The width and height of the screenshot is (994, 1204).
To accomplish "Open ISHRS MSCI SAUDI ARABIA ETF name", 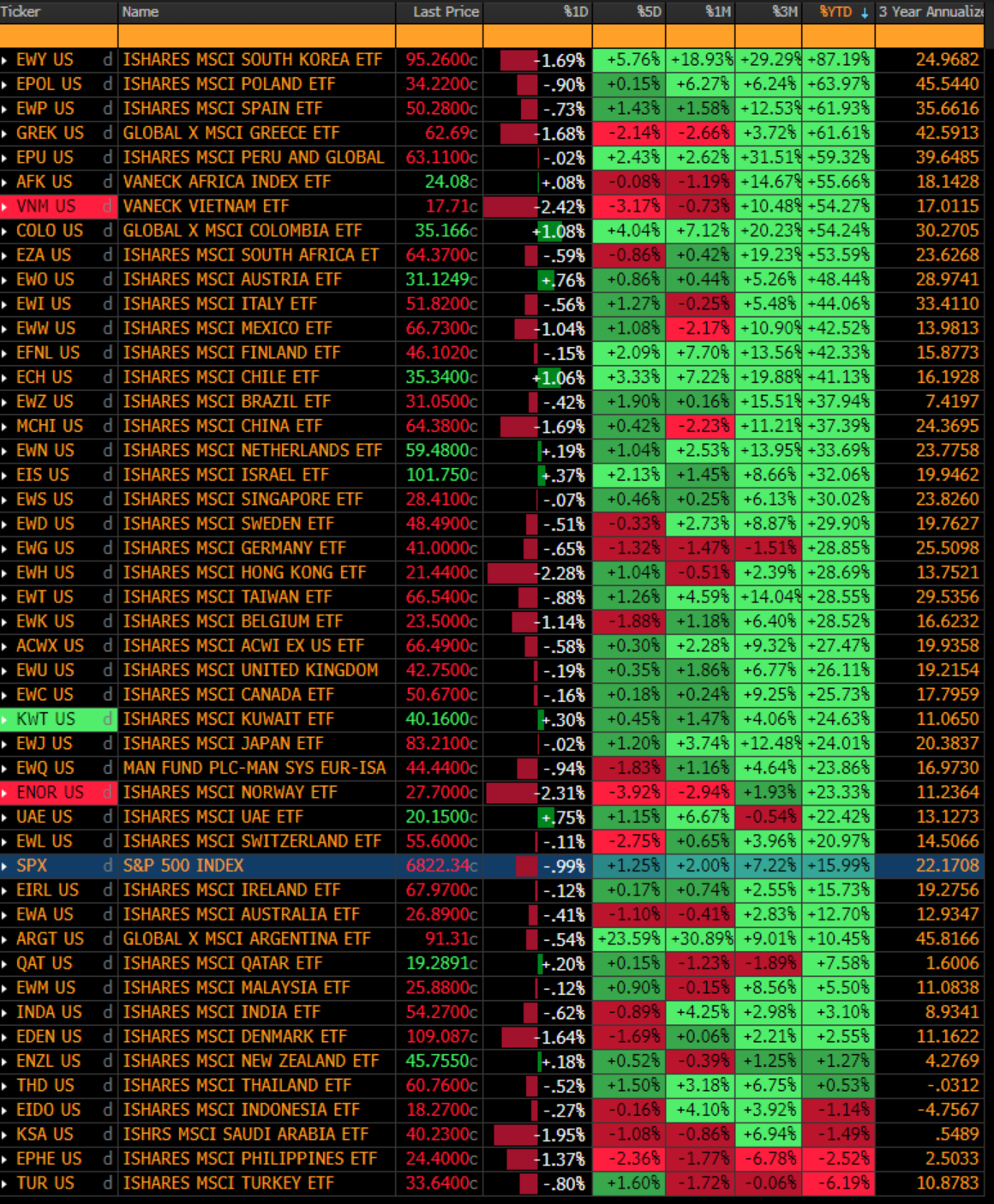I will click(x=246, y=1135).
